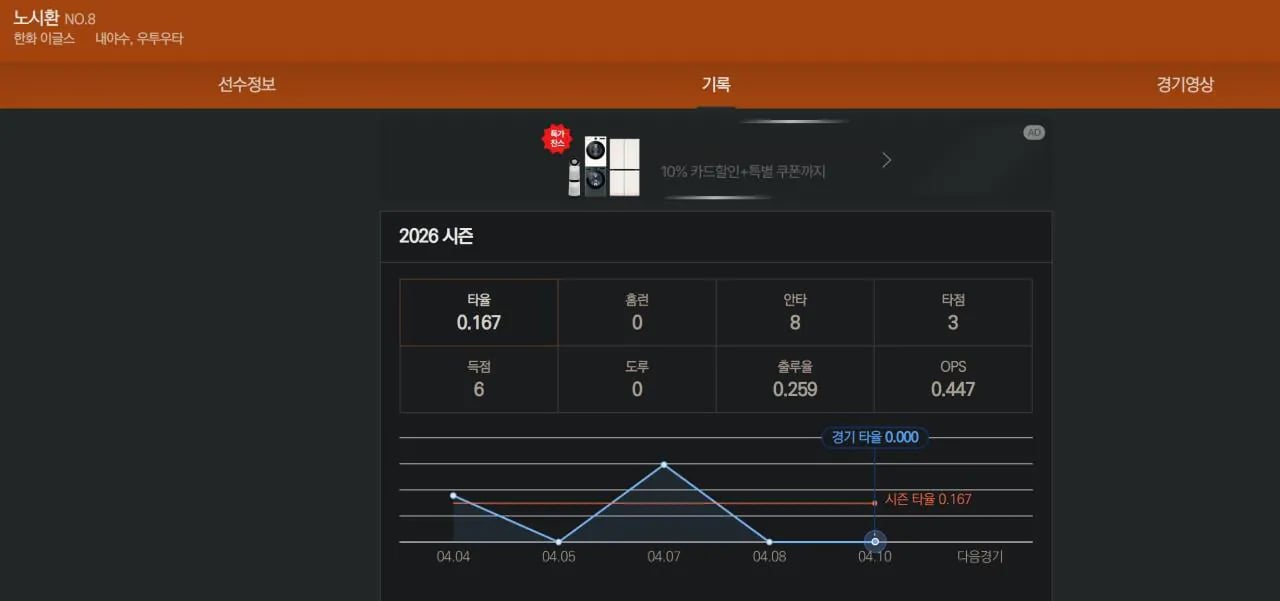Click the 시즌 타율 0.167 label
Screen dimensions: 1280x601
click(x=928, y=499)
